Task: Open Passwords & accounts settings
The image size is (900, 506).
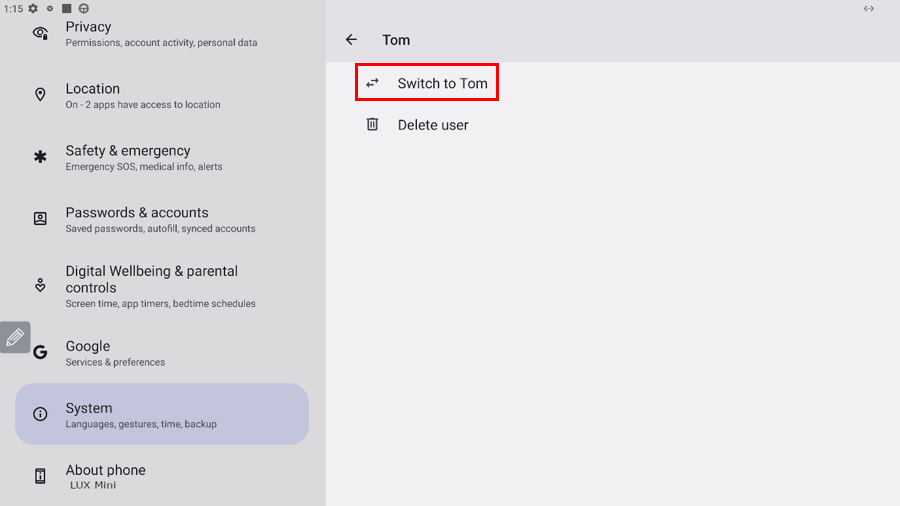Action: 160,220
